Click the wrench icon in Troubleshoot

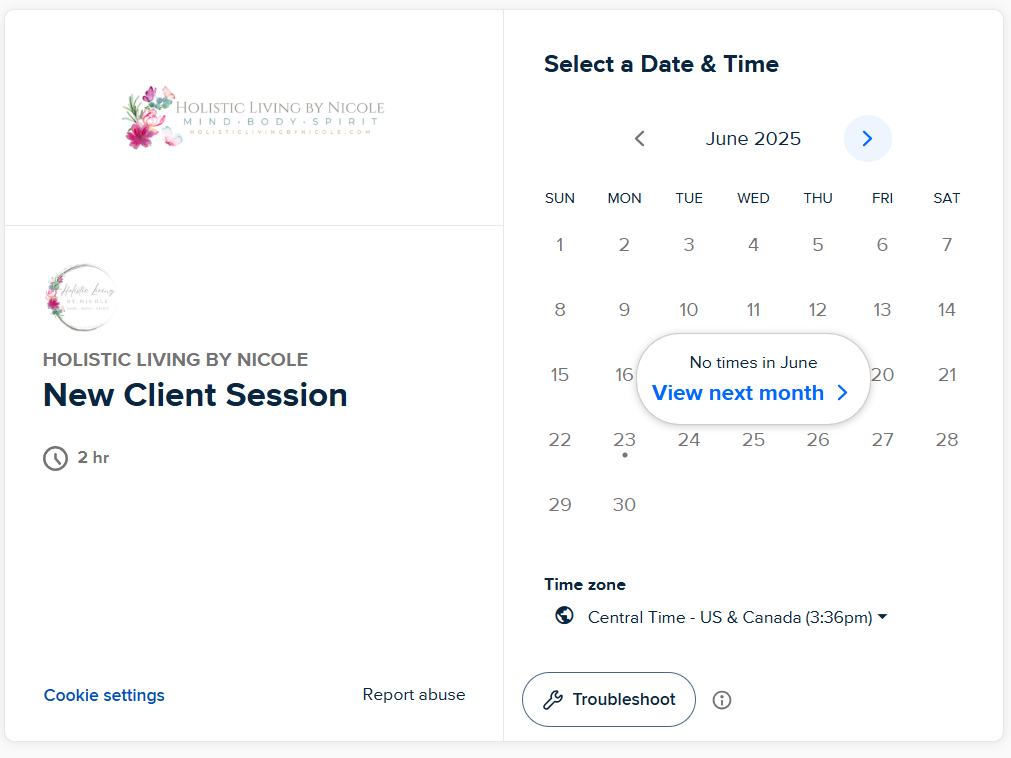[553, 700]
